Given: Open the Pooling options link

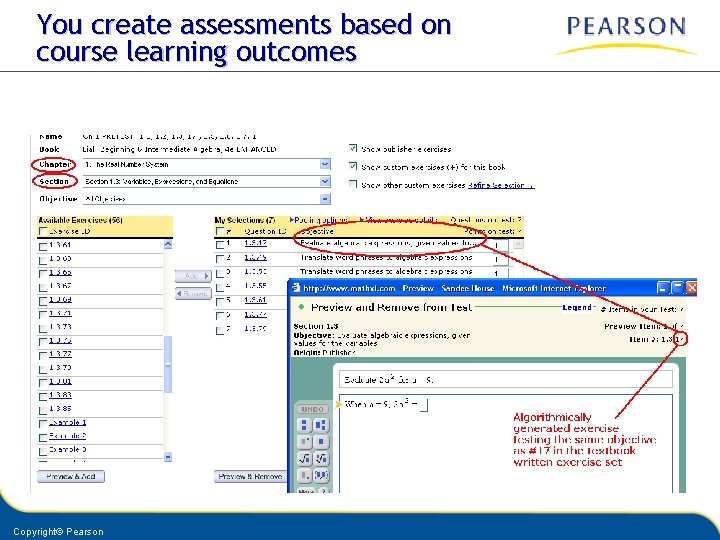Looking at the screenshot, I should [x=320, y=220].
